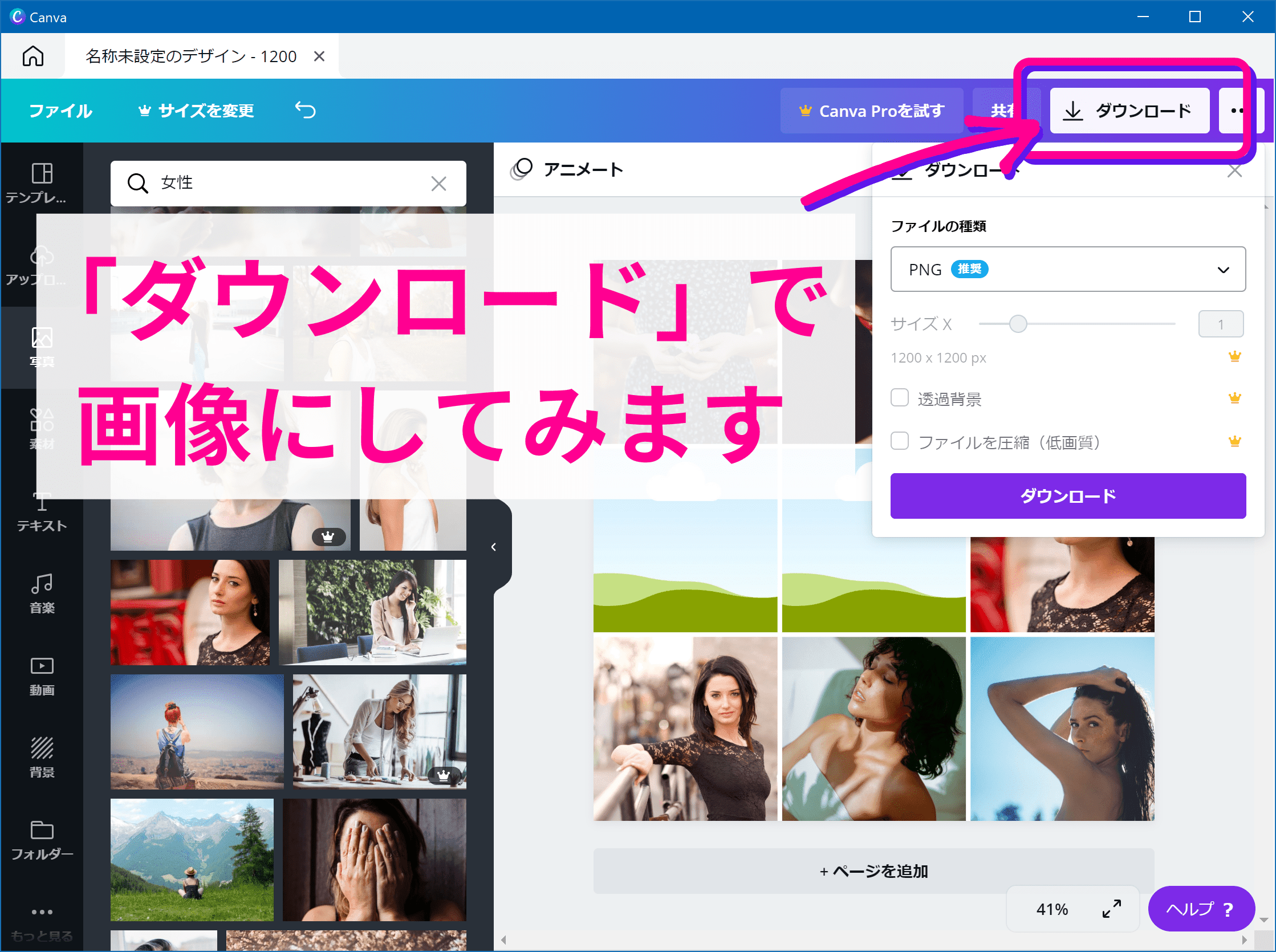Screen dimensions: 1276x952
Task: Select the woman on phone with laptop photo
Action: coord(372,613)
